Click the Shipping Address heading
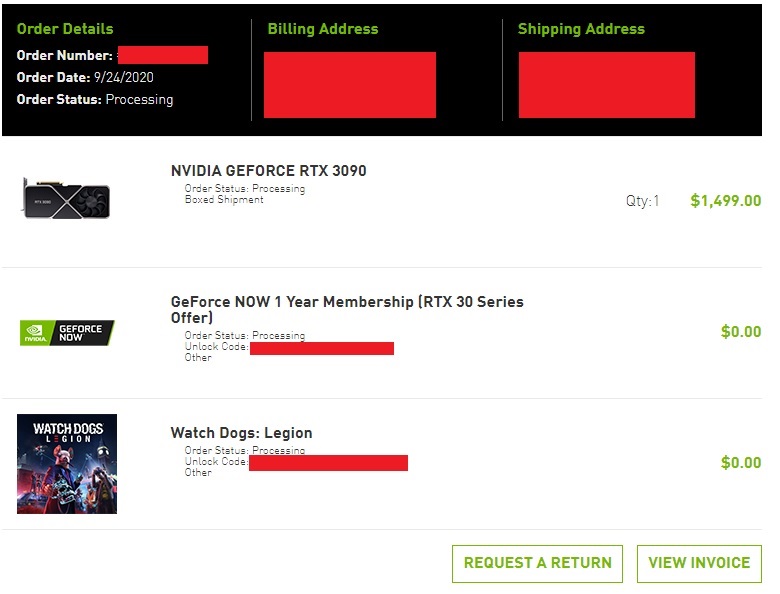The height and width of the screenshot is (594, 780). pos(581,29)
